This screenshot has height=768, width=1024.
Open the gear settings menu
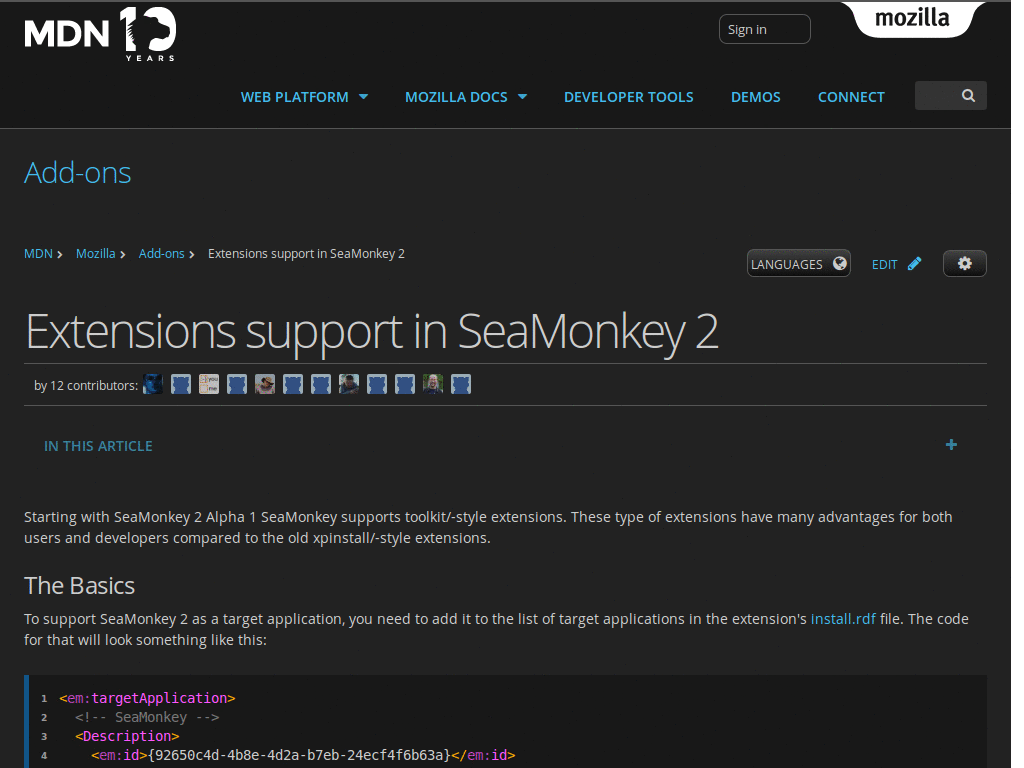(x=965, y=263)
